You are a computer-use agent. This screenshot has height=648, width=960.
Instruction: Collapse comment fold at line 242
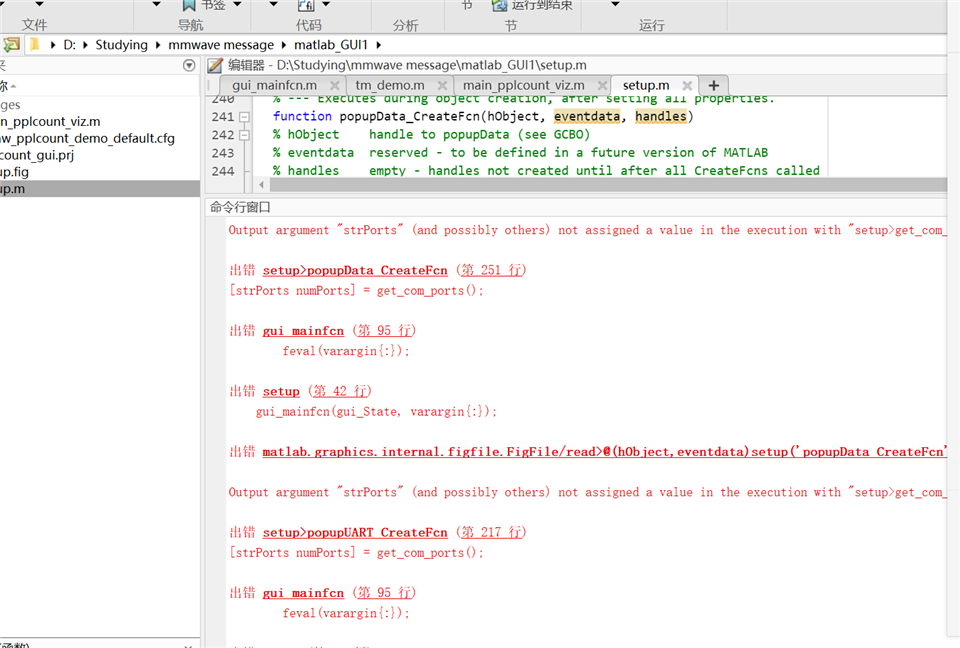(x=244, y=135)
